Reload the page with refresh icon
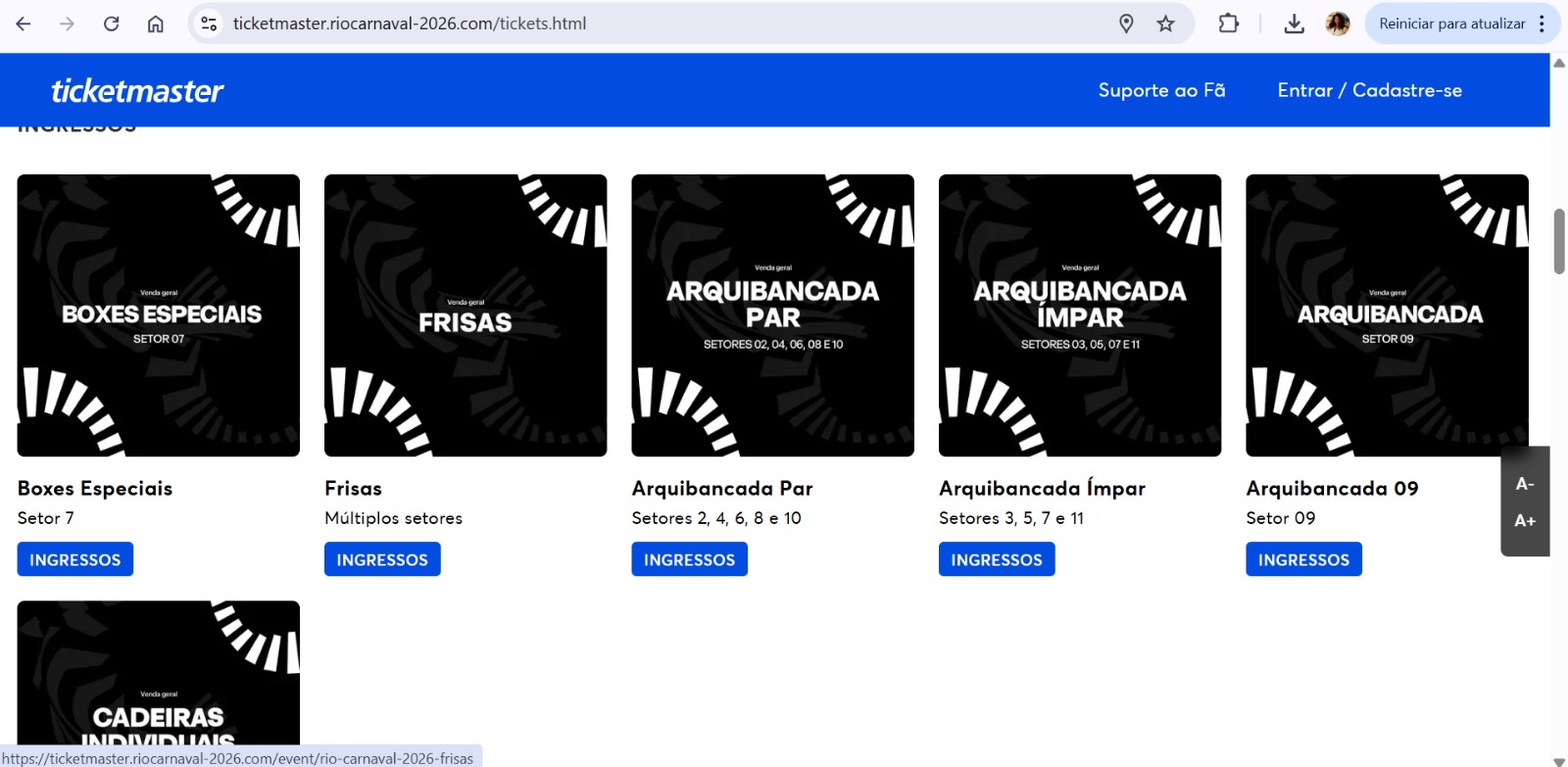The height and width of the screenshot is (767, 1568). pyautogui.click(x=111, y=24)
